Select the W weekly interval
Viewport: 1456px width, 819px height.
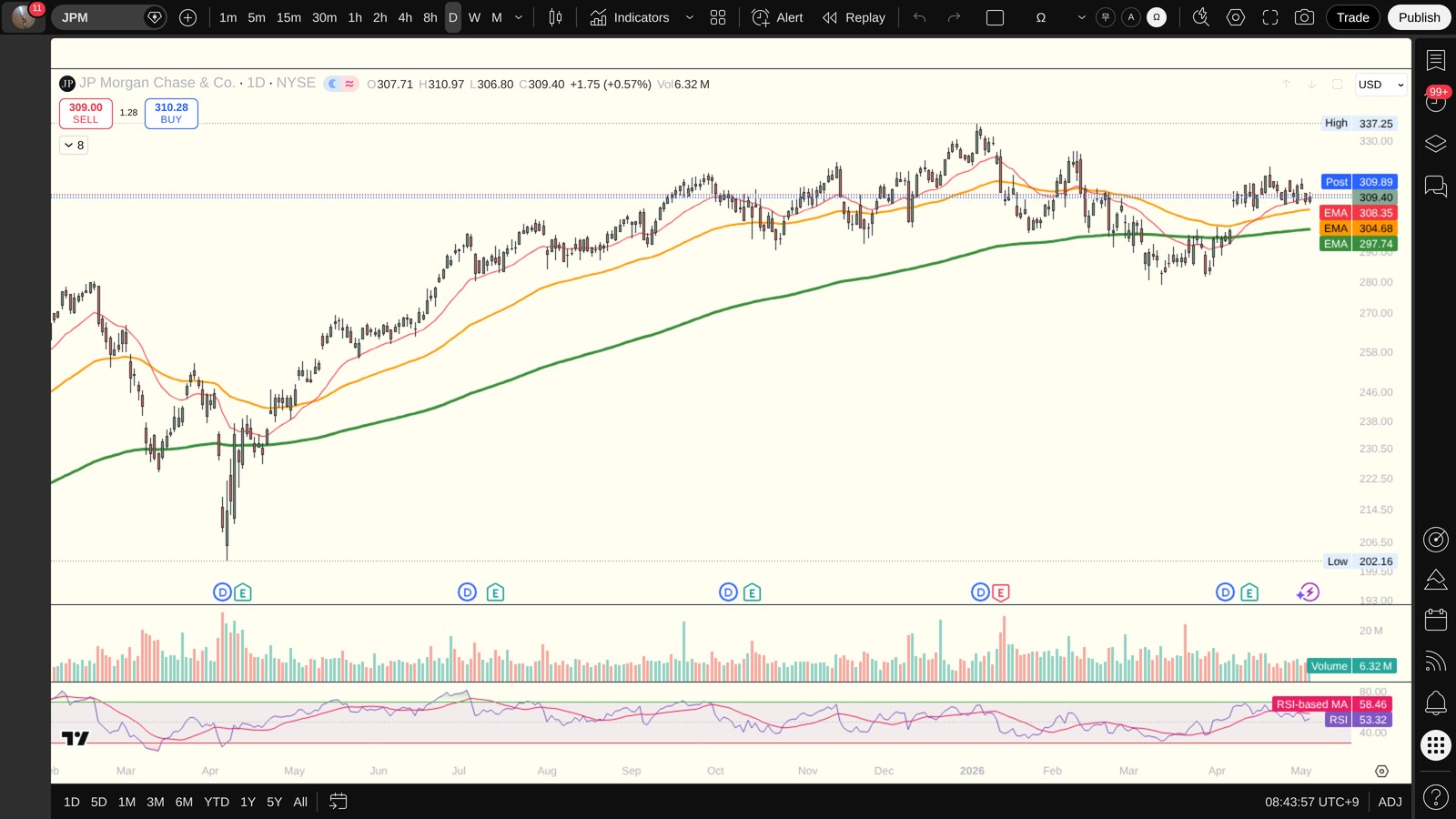[x=474, y=17]
